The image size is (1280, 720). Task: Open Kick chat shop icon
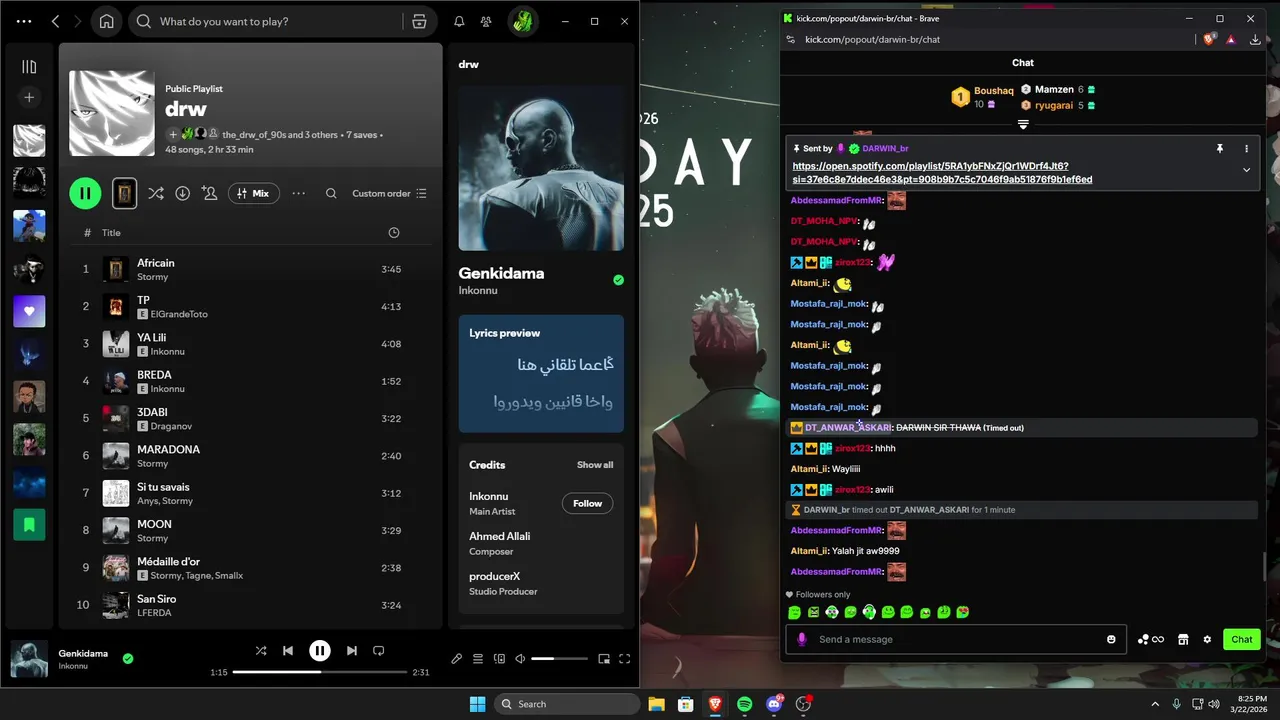coord(1183,639)
